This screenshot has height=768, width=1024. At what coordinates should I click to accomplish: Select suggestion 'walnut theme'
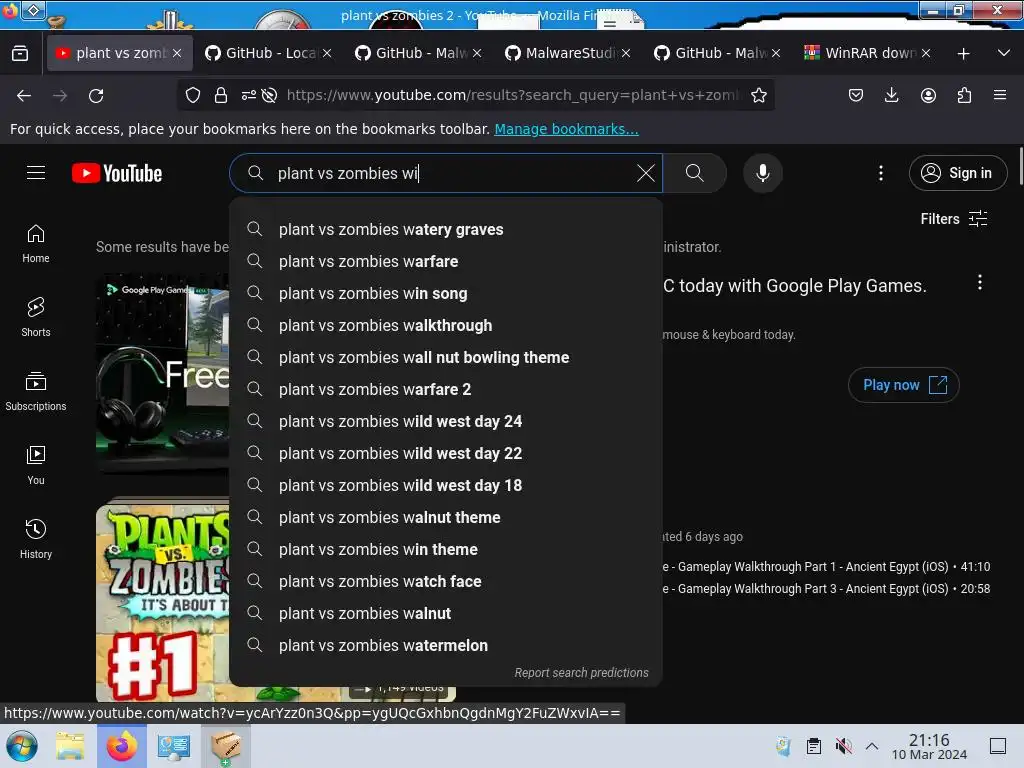446,517
